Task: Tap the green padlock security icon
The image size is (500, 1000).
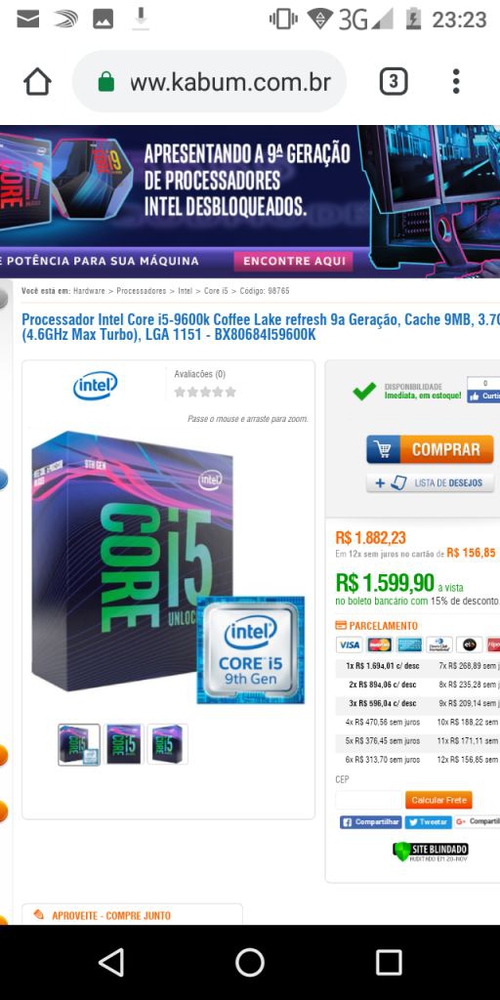Action: (106, 82)
